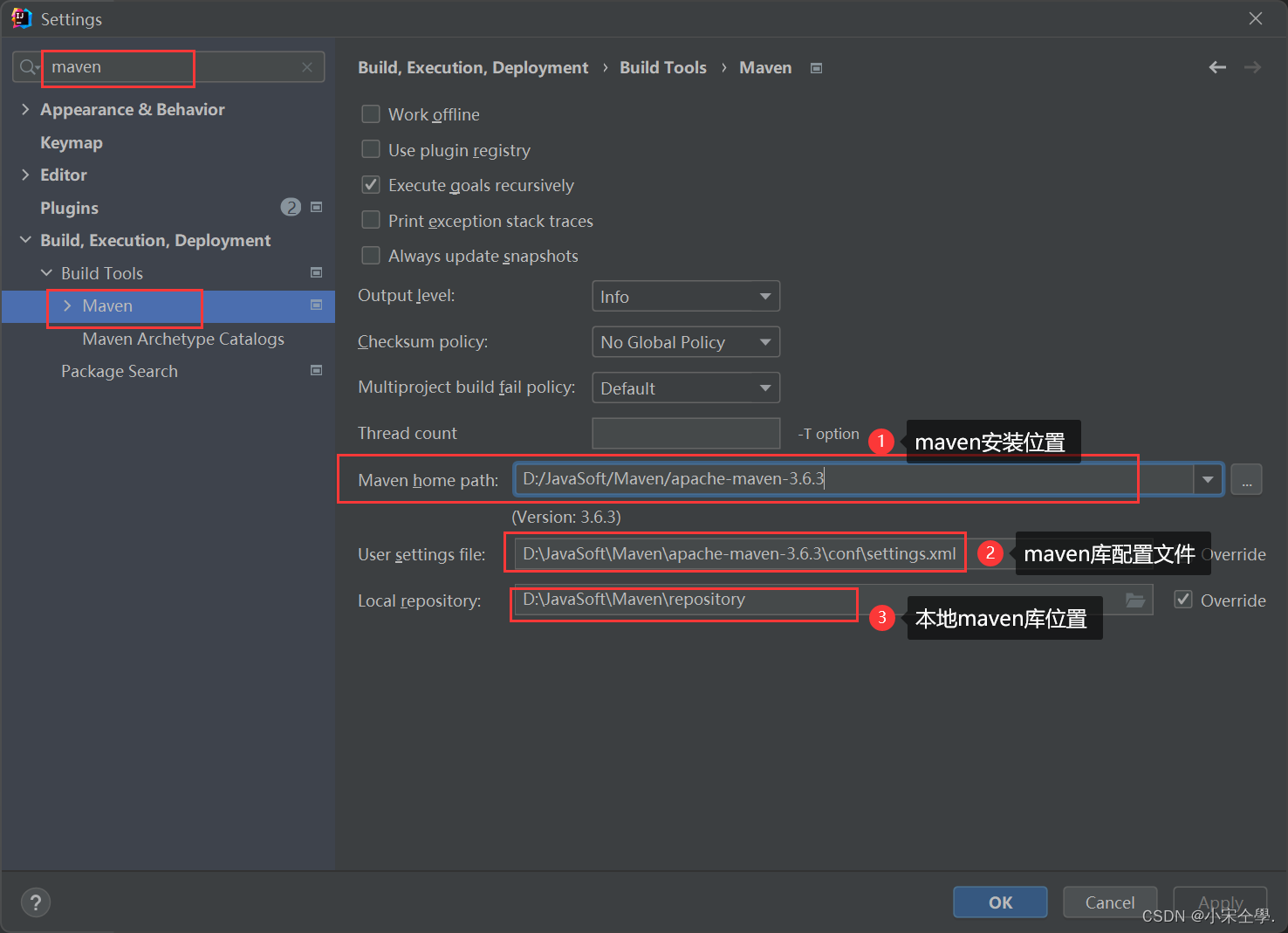Open help with question mark button
Viewport: 1288px width, 933px height.
tap(36, 902)
